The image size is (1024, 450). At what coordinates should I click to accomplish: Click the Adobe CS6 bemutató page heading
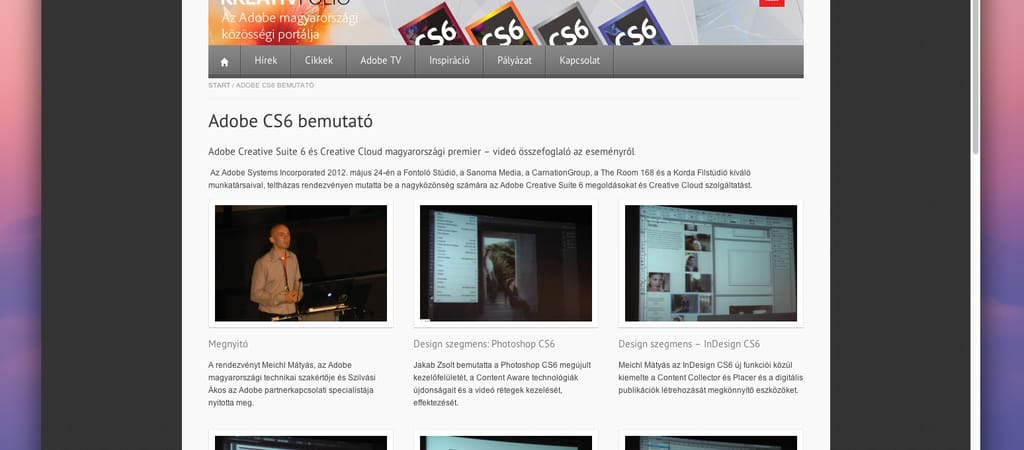pos(290,122)
